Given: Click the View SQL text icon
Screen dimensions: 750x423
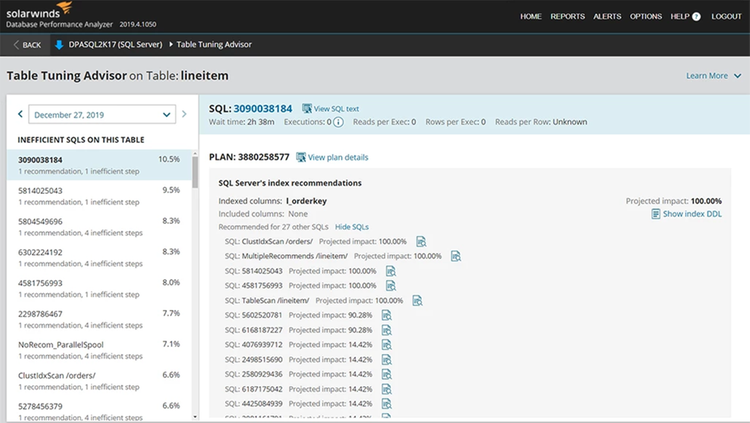Looking at the screenshot, I should pos(307,109).
